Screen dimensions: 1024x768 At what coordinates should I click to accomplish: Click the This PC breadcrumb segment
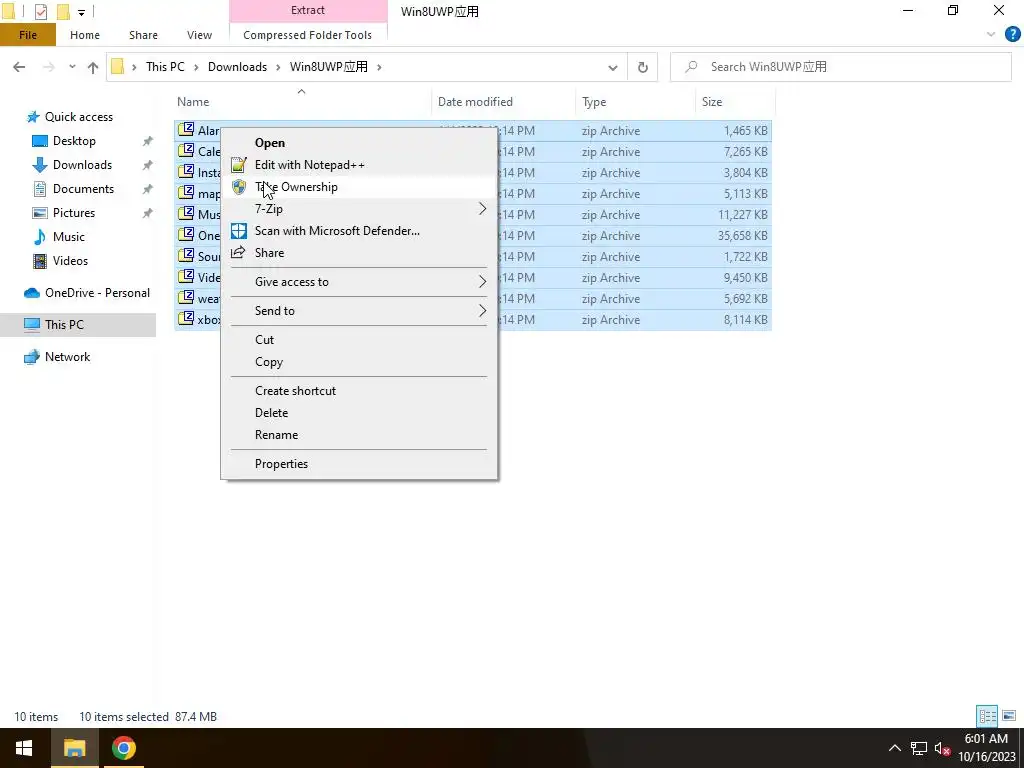click(x=165, y=67)
